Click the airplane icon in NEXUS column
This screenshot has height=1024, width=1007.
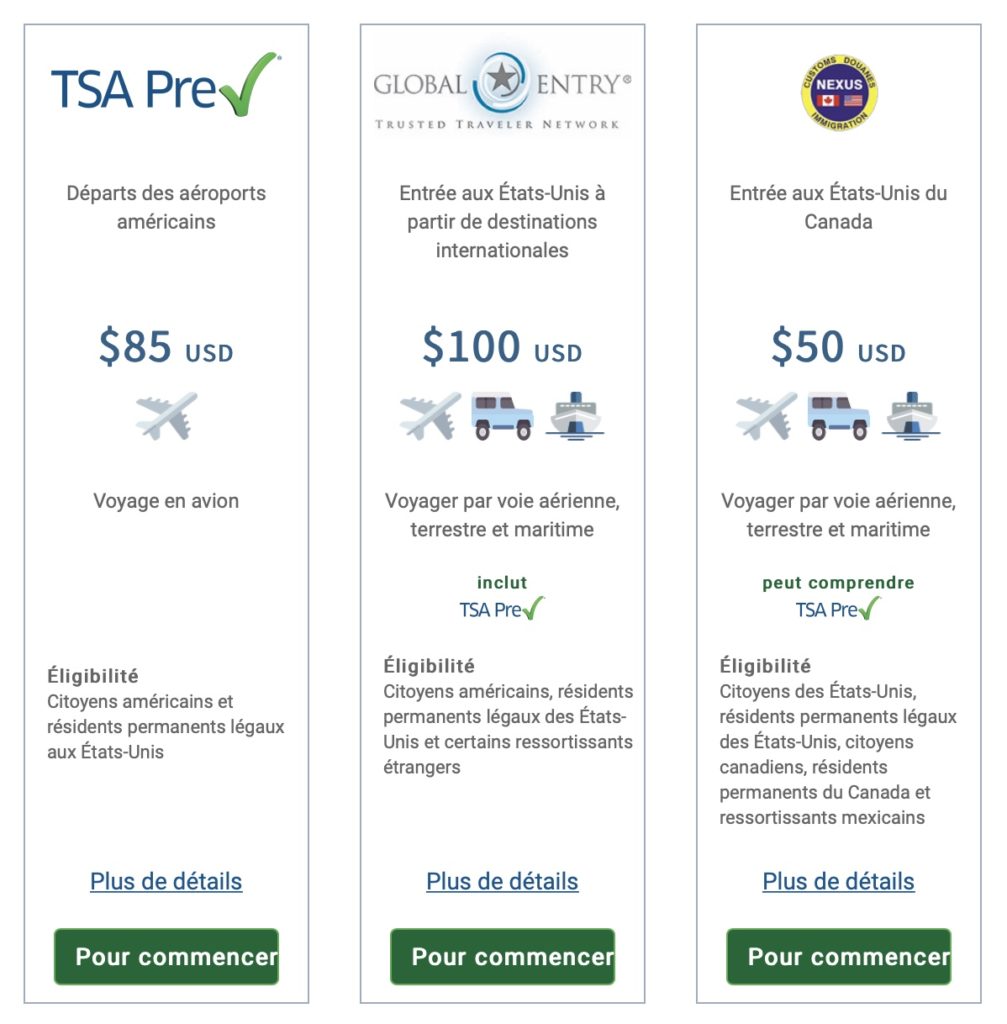pyautogui.click(x=767, y=417)
